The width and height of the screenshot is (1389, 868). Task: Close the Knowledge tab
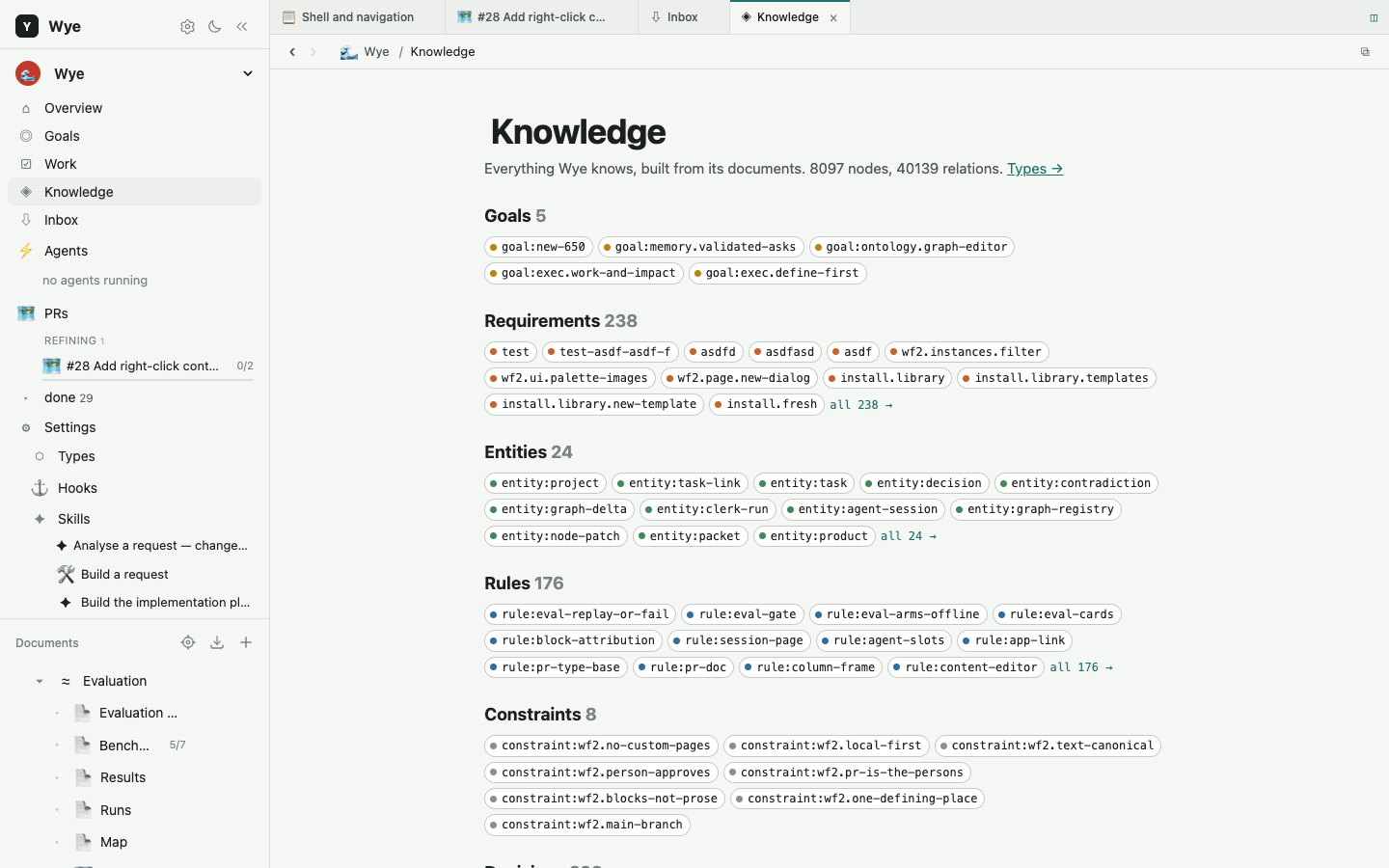coord(833,17)
